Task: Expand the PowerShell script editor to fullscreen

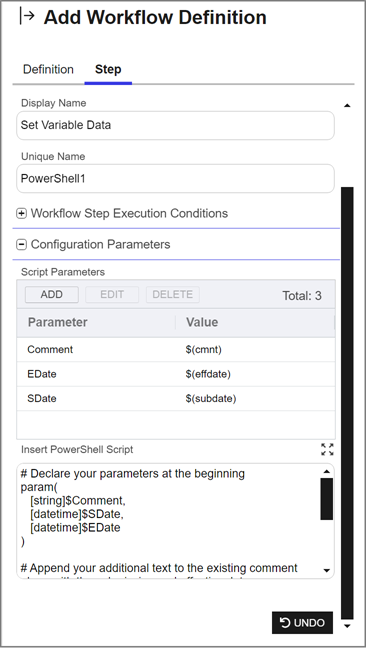Action: (327, 449)
